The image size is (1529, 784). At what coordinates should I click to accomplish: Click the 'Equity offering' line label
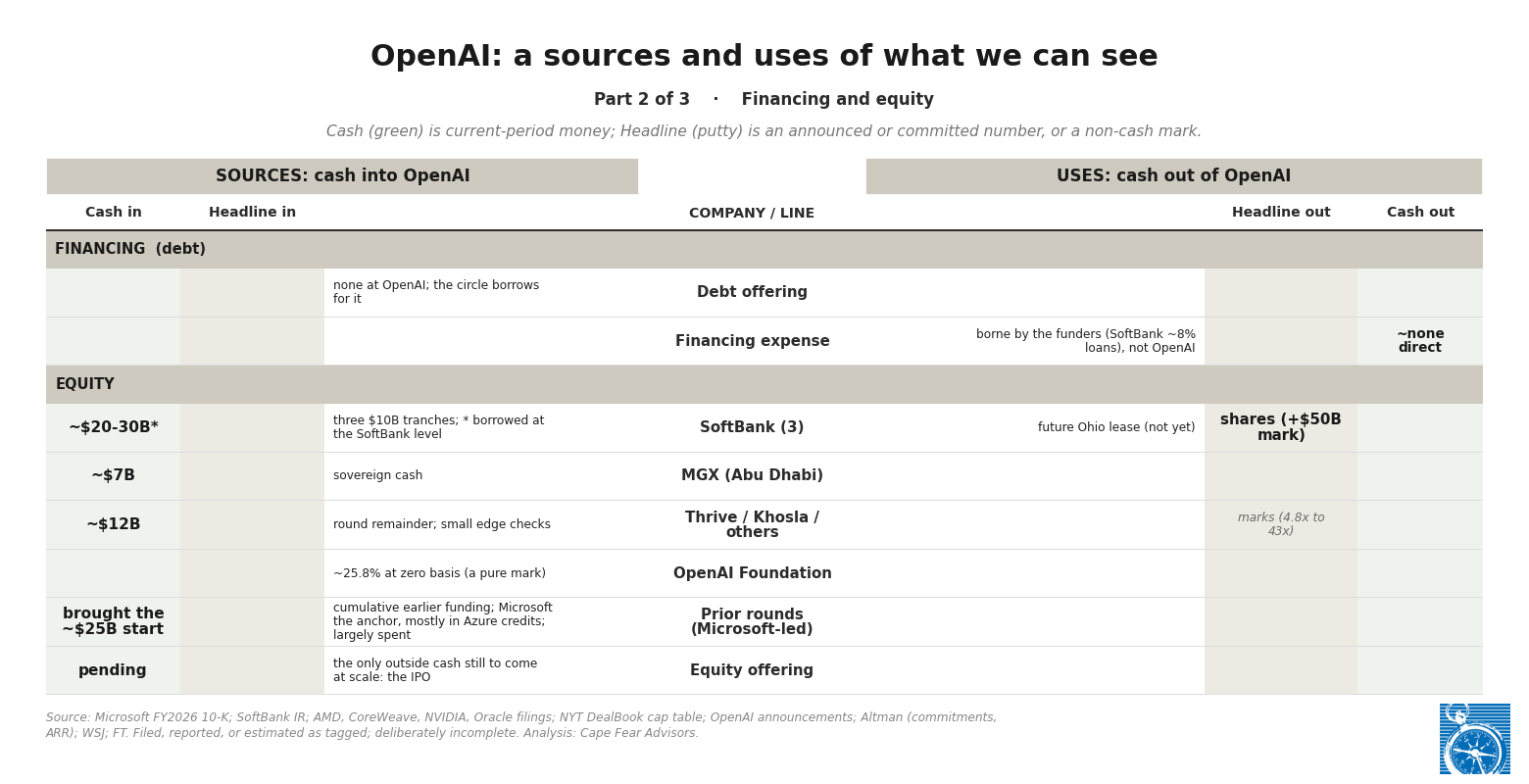752,671
